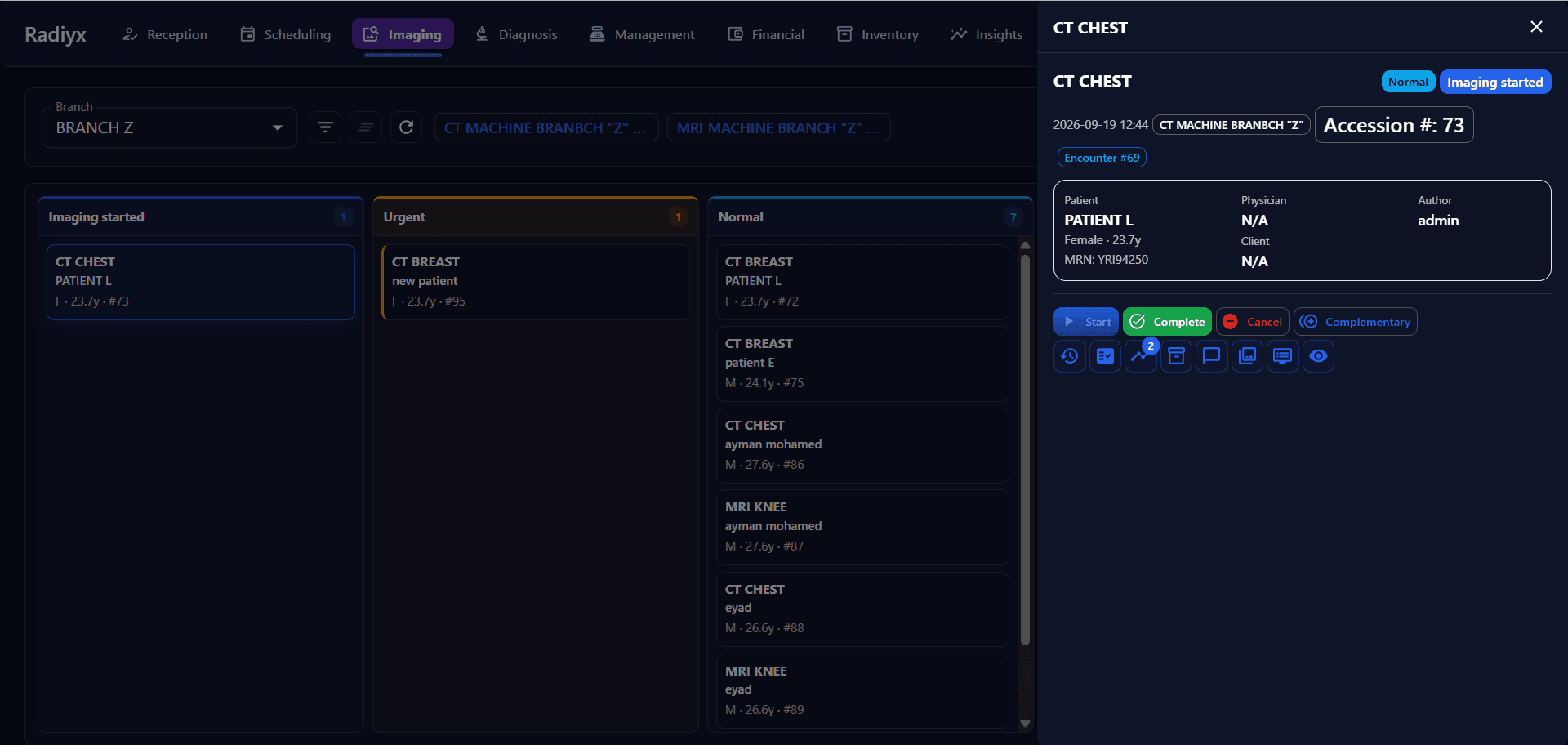This screenshot has height=745, width=1568.
Task: Filter by CT MACHINE BRANBCH "Z" chip in toolbar
Action: [546, 127]
